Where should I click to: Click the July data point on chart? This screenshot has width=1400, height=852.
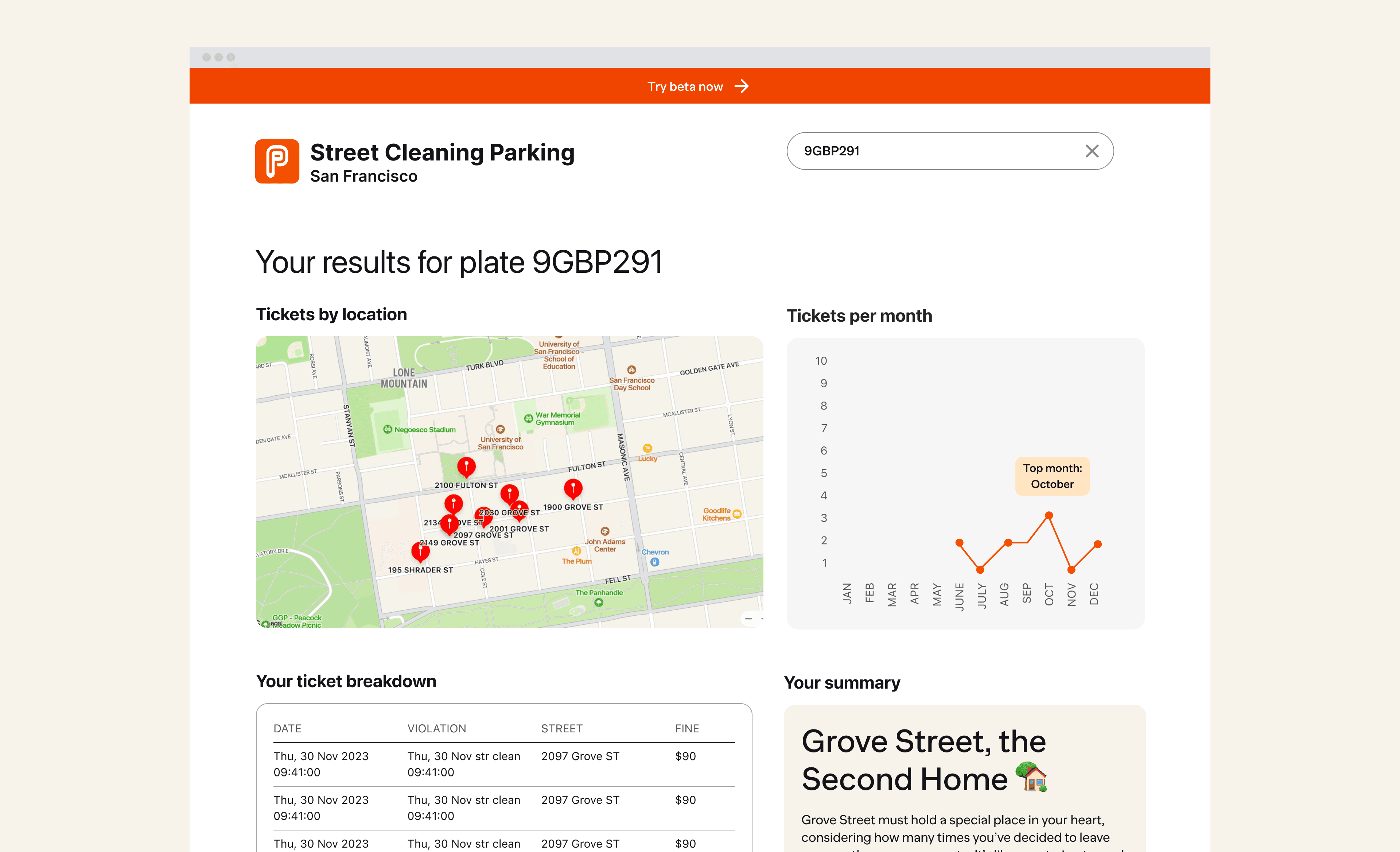click(980, 569)
